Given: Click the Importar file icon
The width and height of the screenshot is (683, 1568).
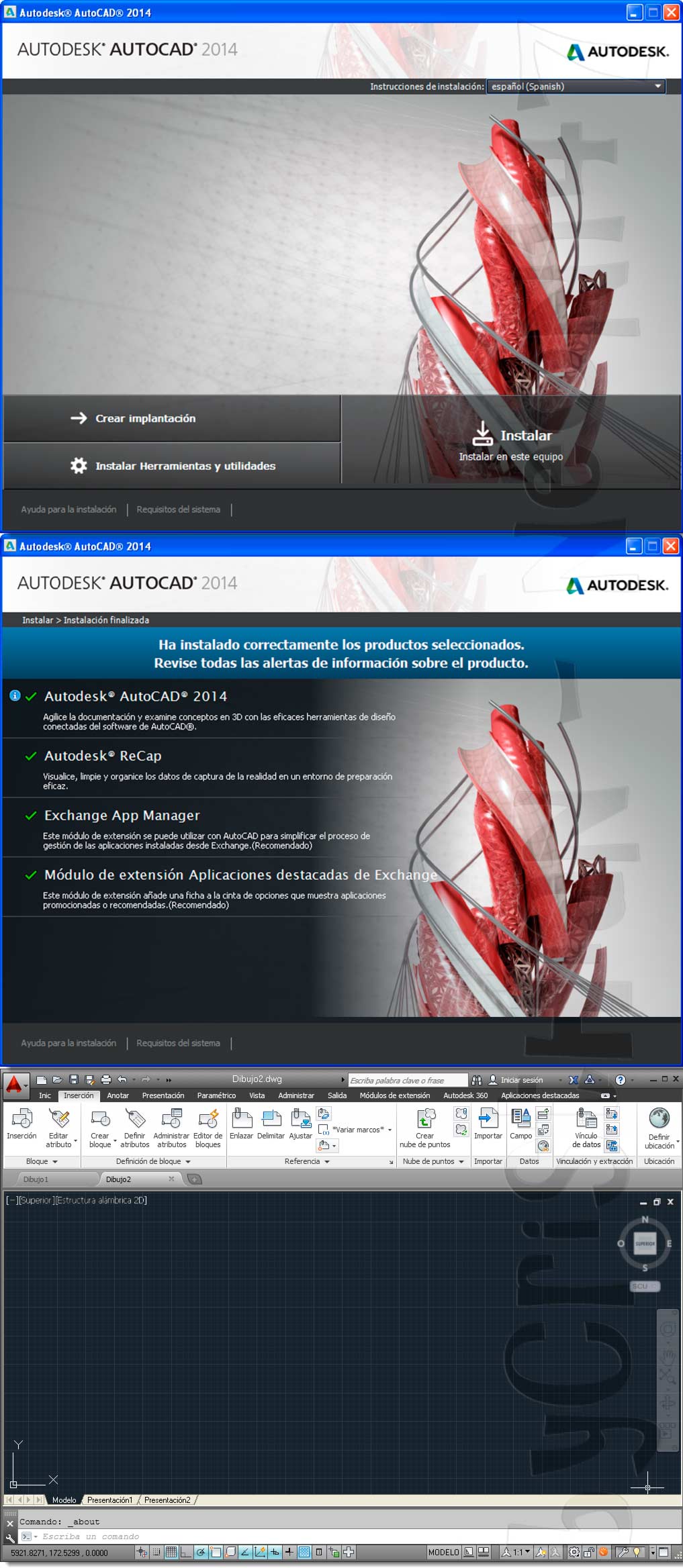Looking at the screenshot, I should 488,1118.
